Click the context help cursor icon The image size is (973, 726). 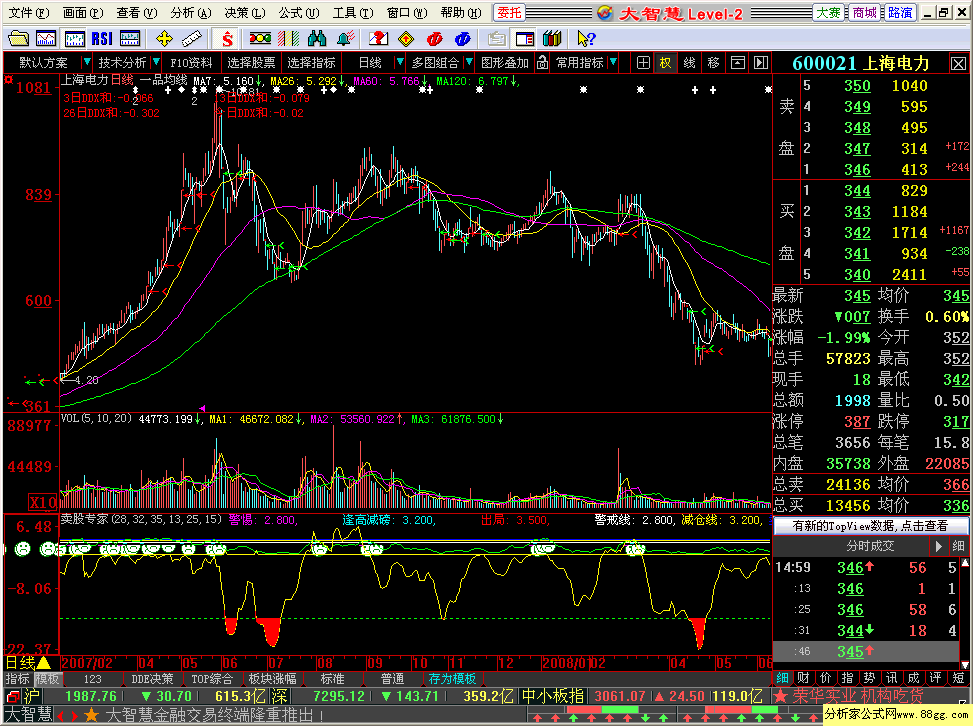(x=586, y=38)
